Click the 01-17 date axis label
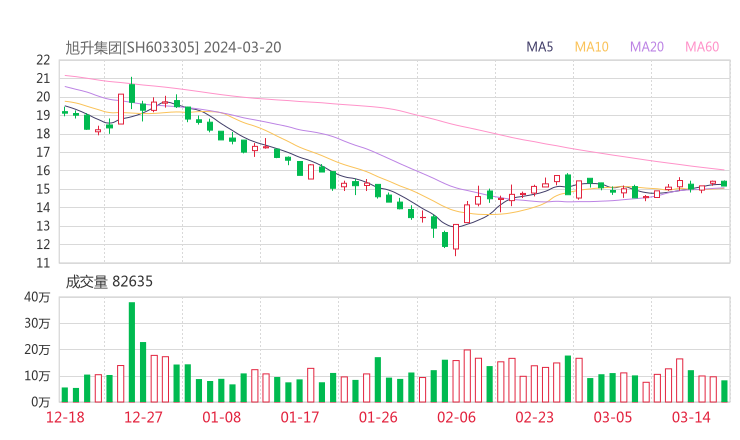 [300, 417]
